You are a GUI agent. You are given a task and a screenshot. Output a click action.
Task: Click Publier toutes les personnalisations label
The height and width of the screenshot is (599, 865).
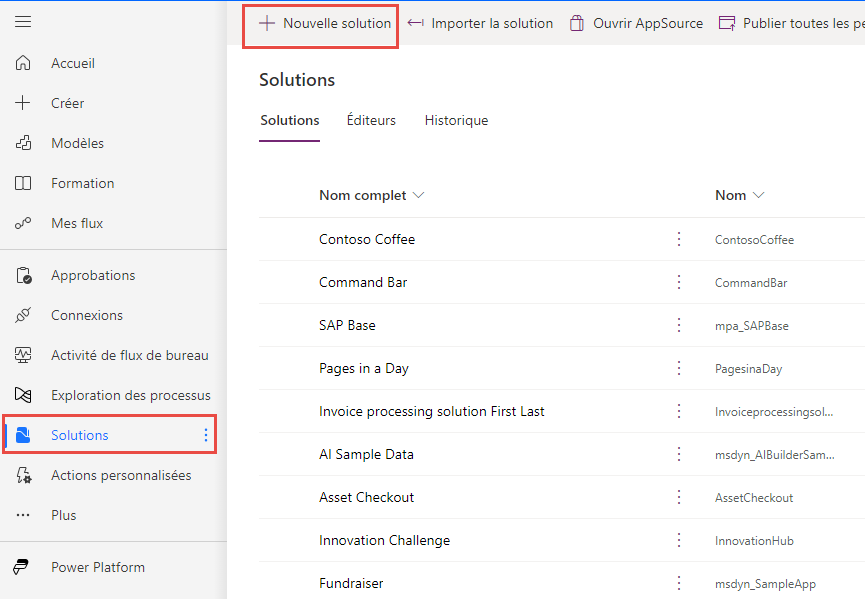click(x=804, y=23)
